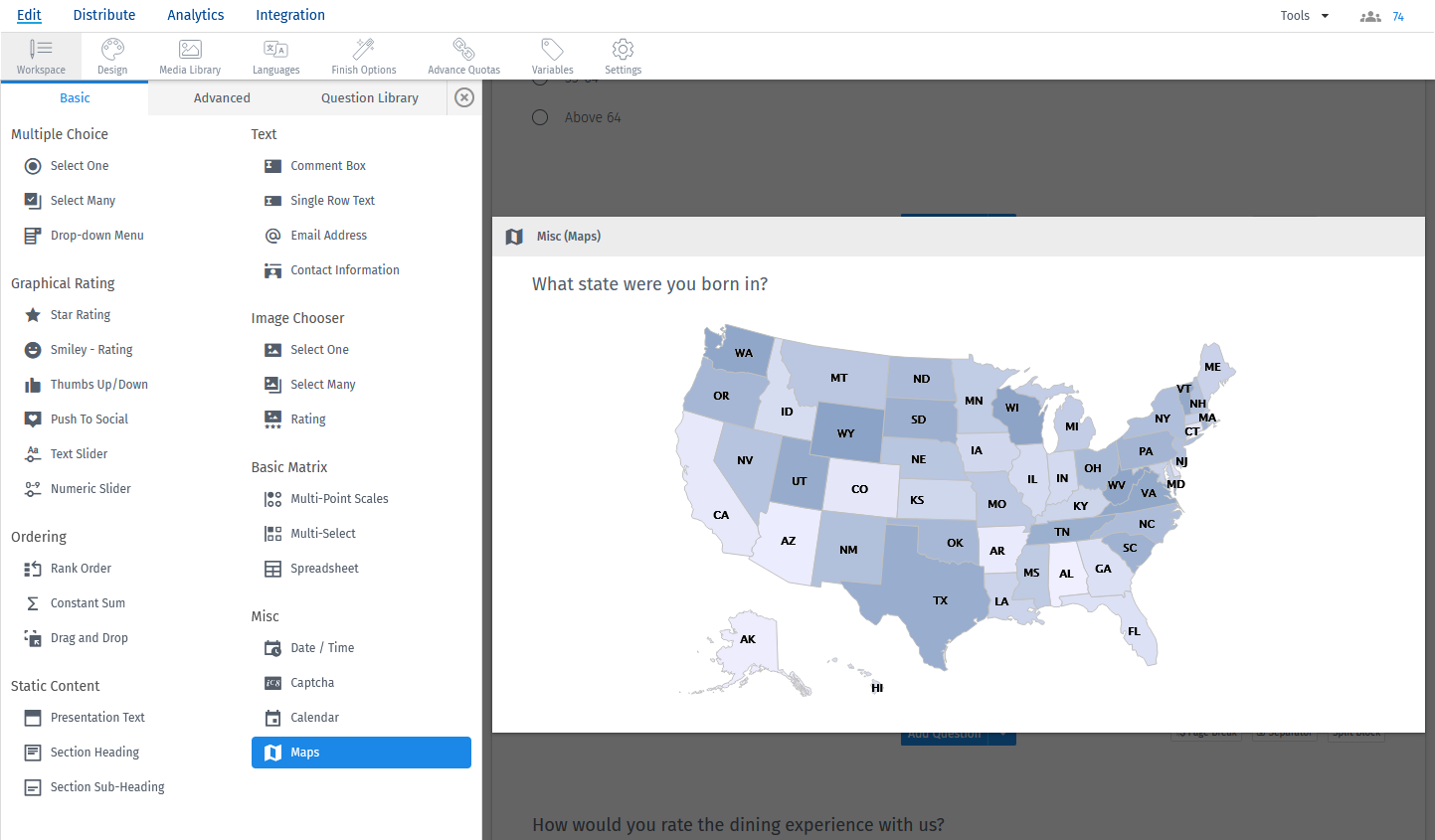Open survey Settings
Viewport: 1435px width, 840px height.
[623, 56]
